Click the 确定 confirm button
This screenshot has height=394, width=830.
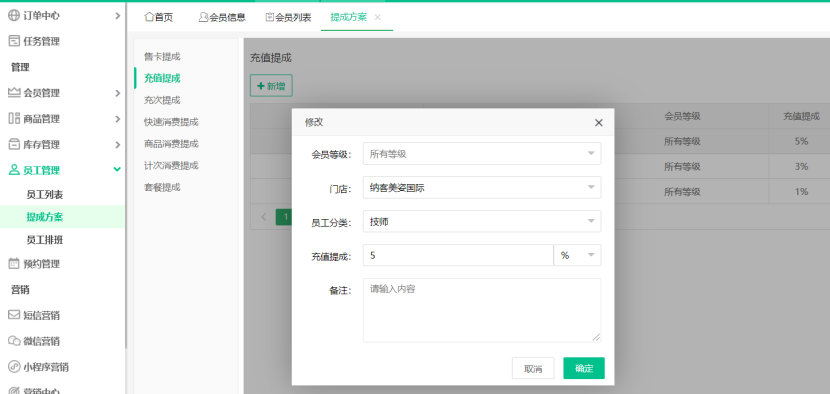tap(584, 369)
